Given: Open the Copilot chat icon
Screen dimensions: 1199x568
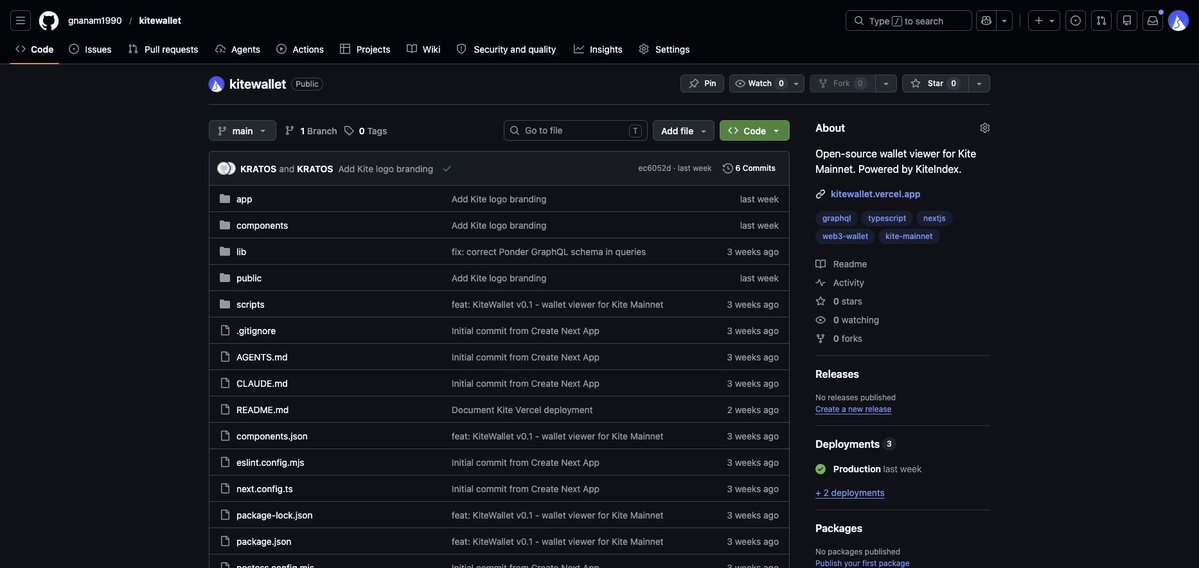Looking at the screenshot, I should click(986, 21).
